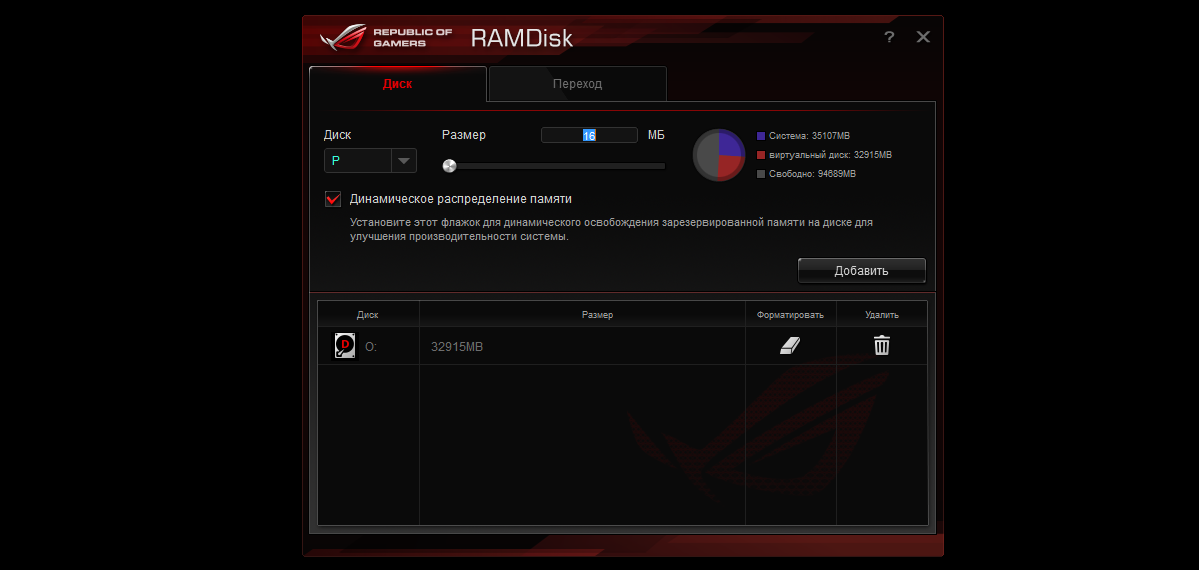Delete disk O: with the trash icon
Screen dimensions: 1199x570
click(882, 346)
